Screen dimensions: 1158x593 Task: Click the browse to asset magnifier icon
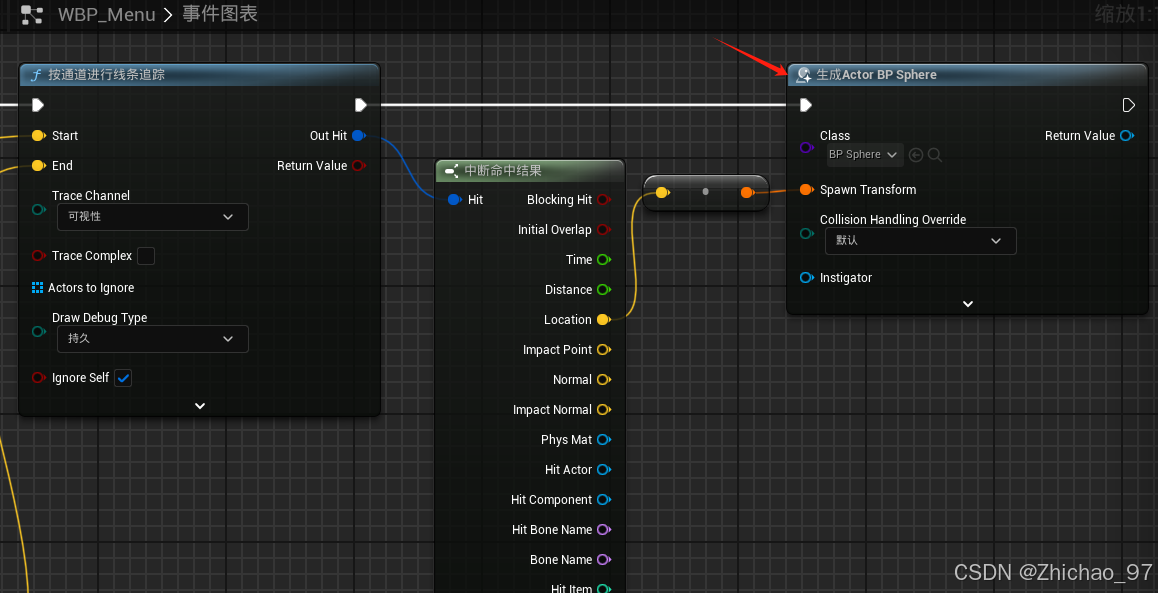coord(935,155)
